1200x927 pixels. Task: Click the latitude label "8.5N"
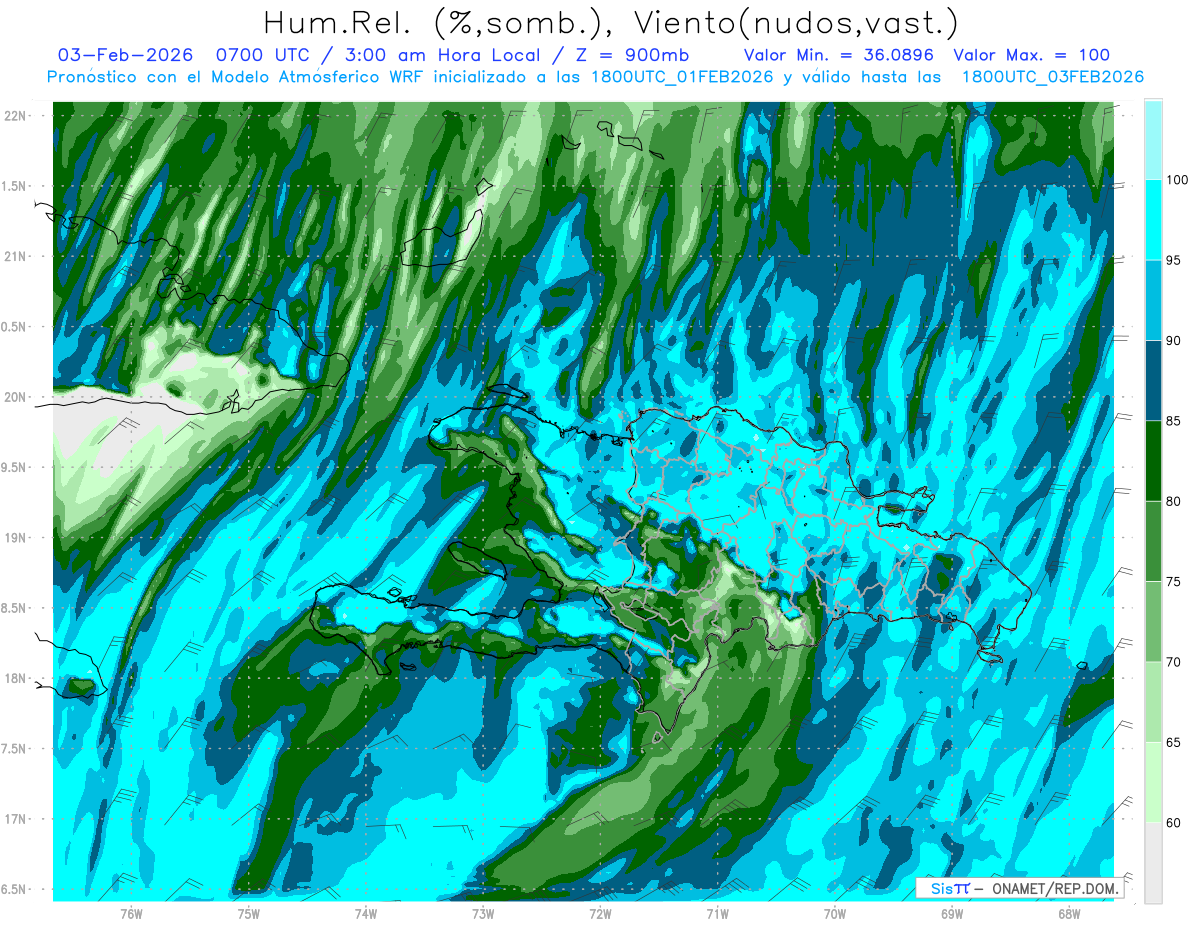(15, 608)
